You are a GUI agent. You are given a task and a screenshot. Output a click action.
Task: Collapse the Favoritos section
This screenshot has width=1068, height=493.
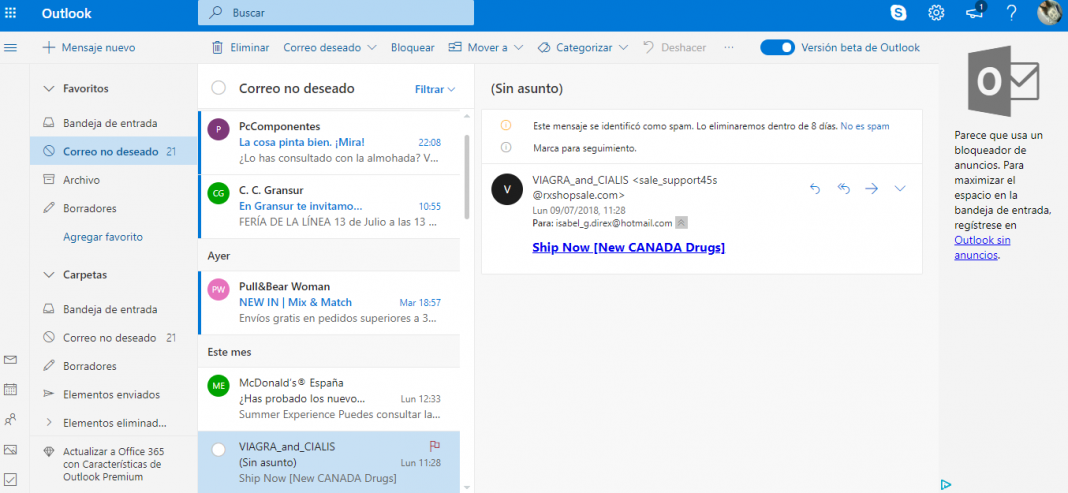click(48, 88)
